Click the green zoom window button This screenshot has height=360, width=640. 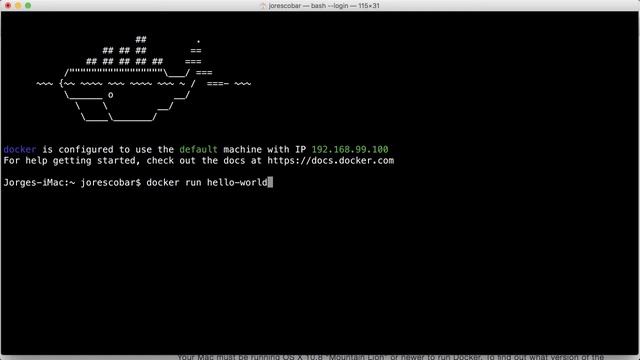tap(28, 5)
